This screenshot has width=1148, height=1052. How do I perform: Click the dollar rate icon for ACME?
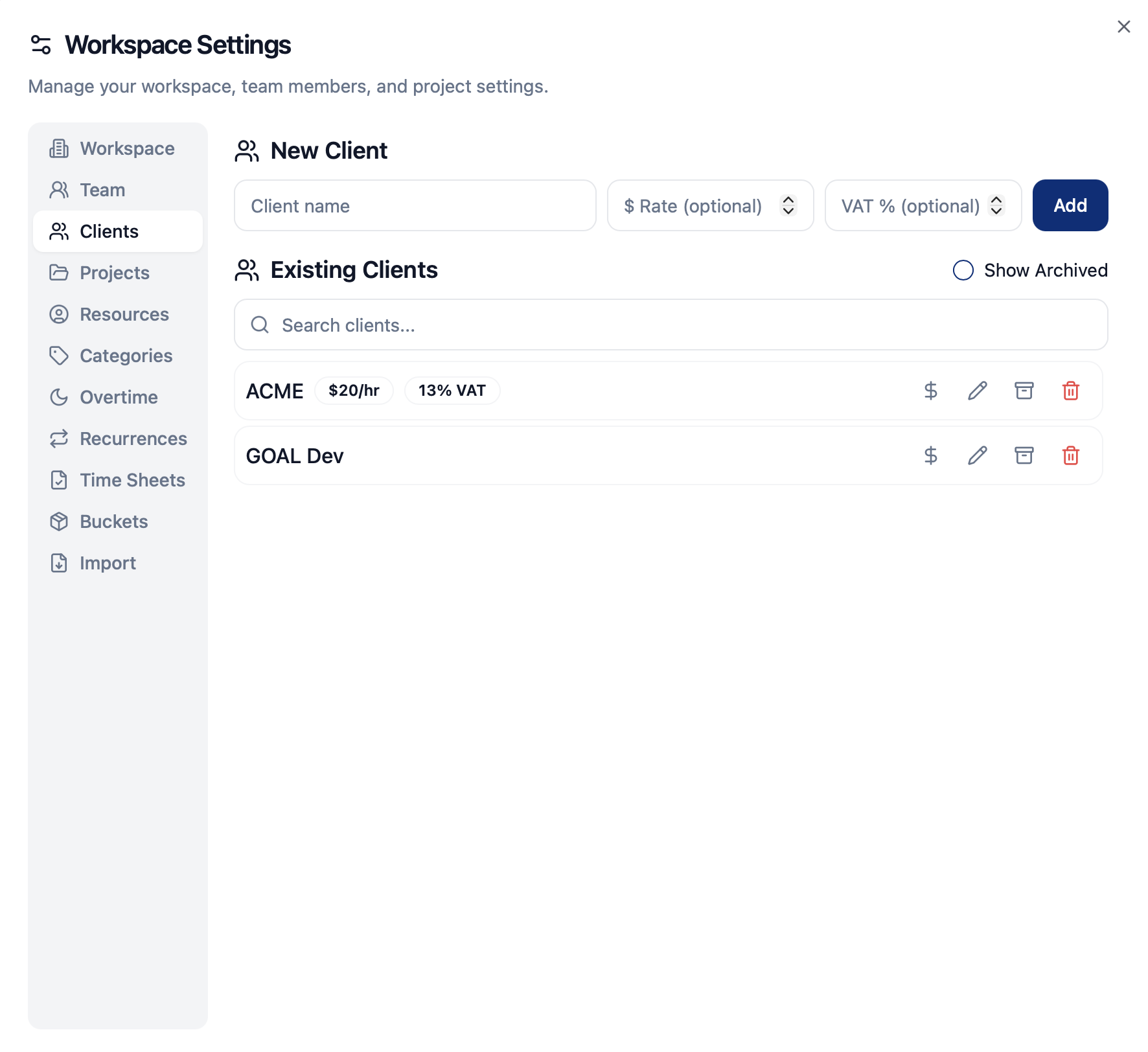click(930, 391)
